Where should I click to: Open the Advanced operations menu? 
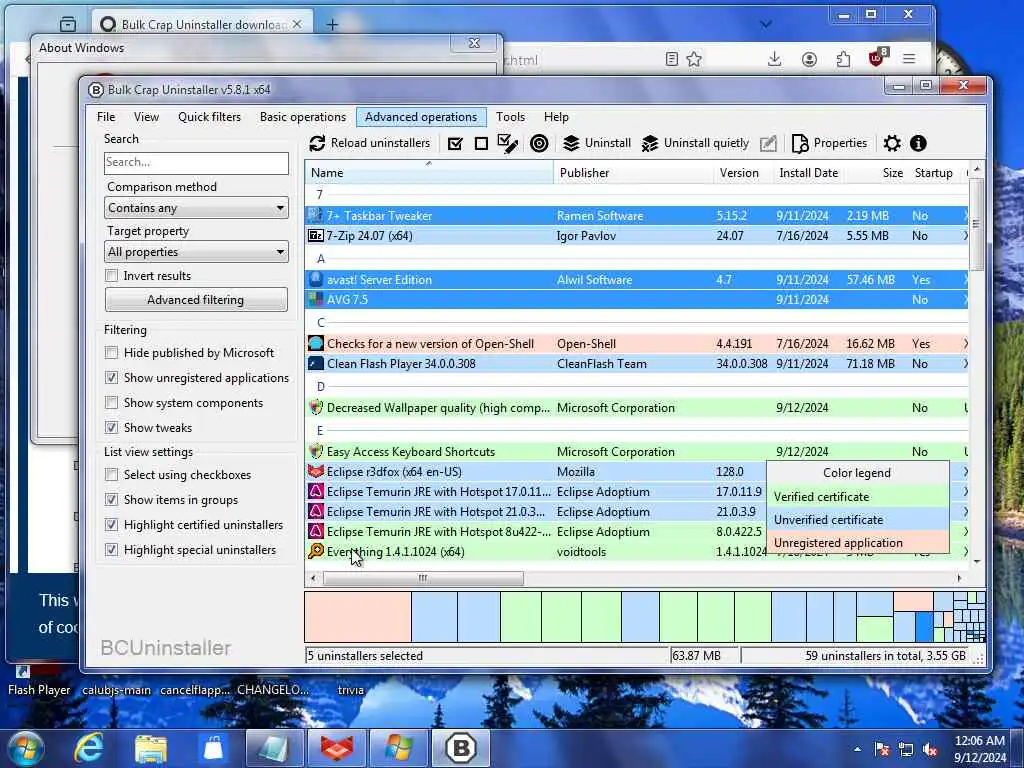coord(421,117)
